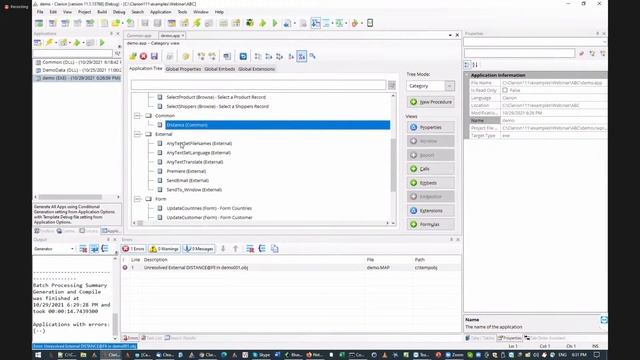The height and width of the screenshot is (360, 640).
Task: Click the Zoom icon in the taskbar
Action: click(453, 355)
